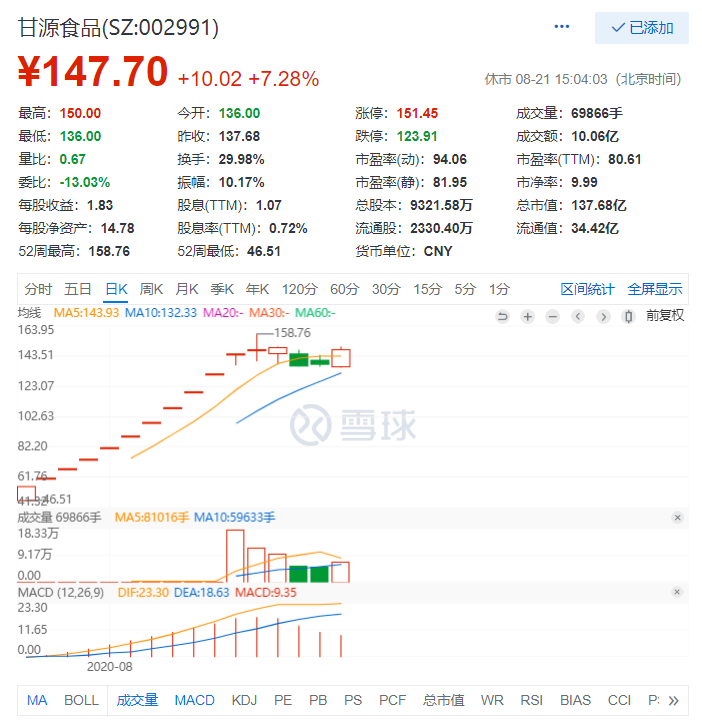Click the 已添加 watchlist button
This screenshot has height=725, width=702.
coord(641,28)
